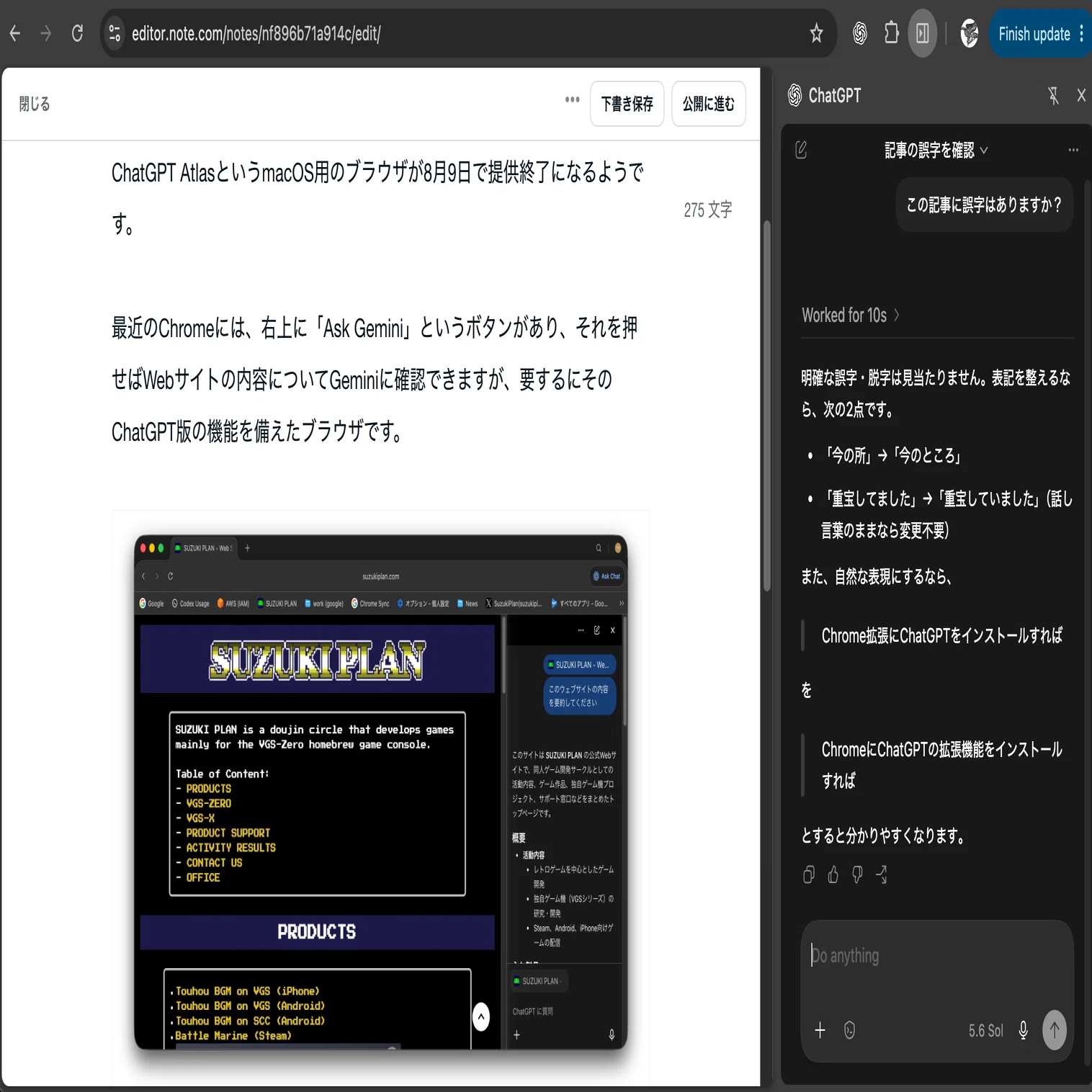Click the paragraph starting with ChatGPT Atlas
Viewport: 1092px width, 1092px height.
377,199
